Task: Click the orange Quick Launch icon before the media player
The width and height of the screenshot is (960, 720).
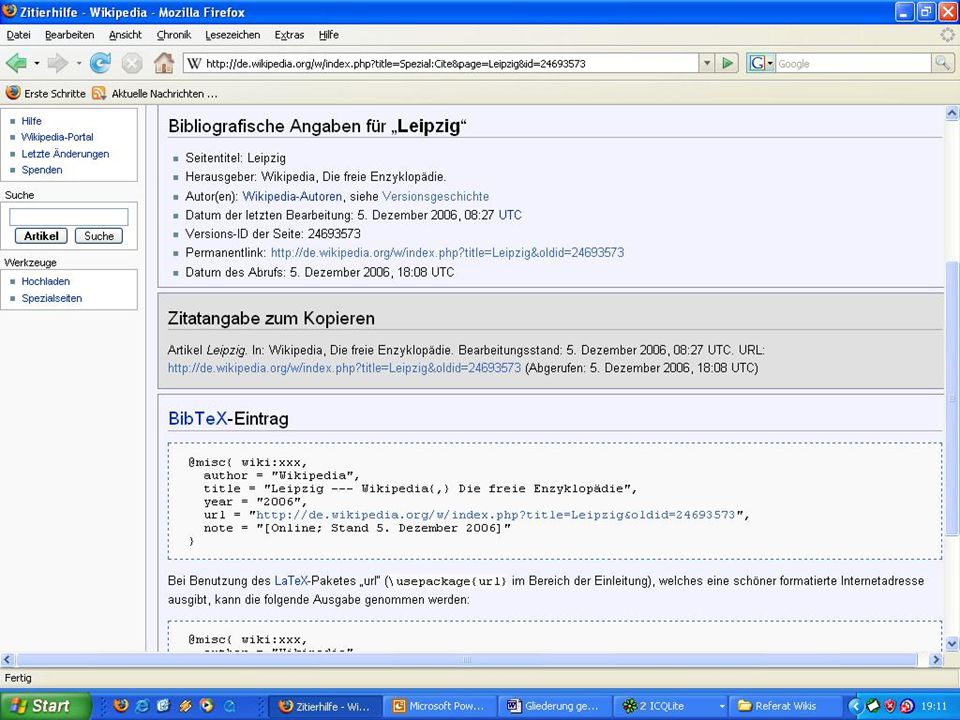Action: pyautogui.click(x=185, y=705)
